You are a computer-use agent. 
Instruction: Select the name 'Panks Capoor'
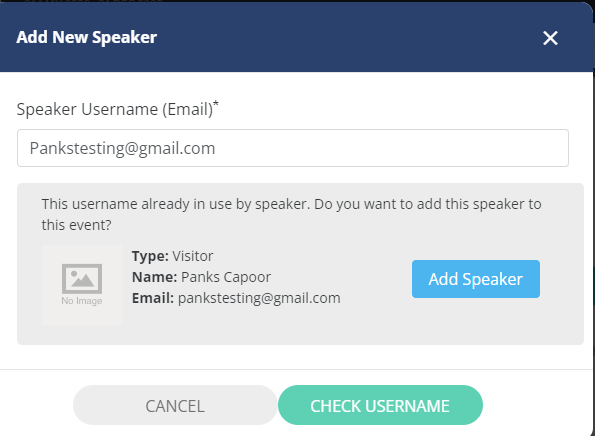226,277
